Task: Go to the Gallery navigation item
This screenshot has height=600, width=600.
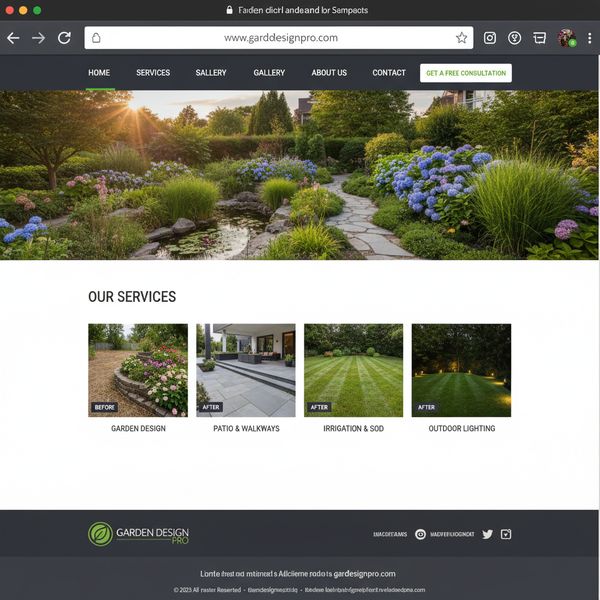Action: [x=269, y=73]
